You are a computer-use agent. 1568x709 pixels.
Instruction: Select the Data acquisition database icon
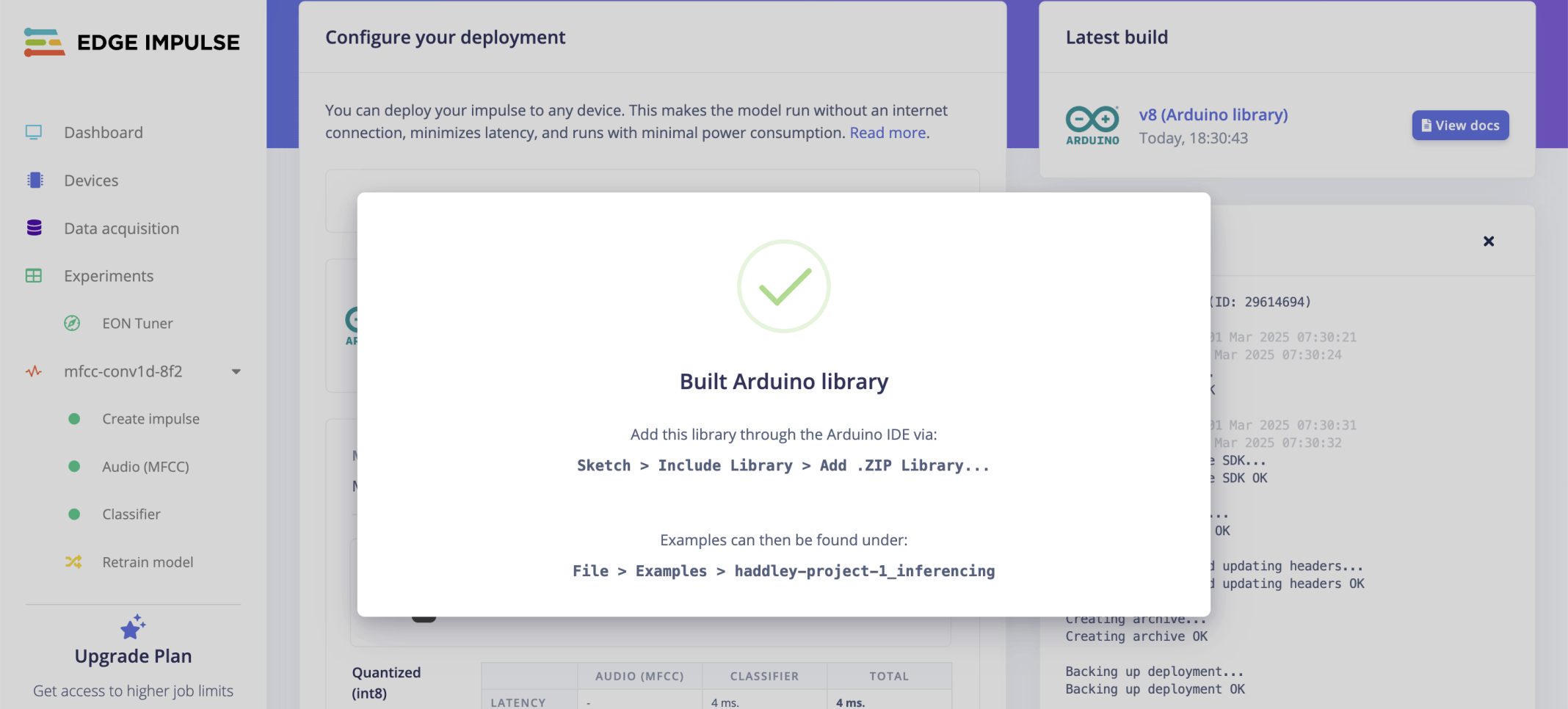35,228
